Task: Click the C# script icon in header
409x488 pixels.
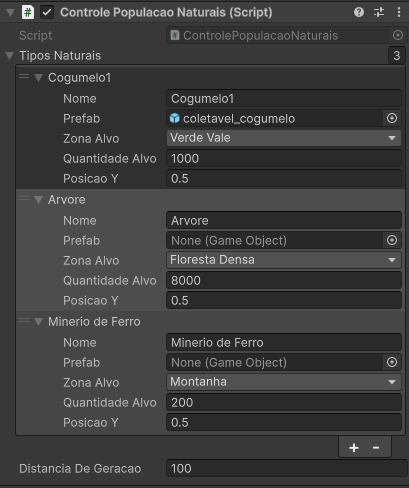Action: click(x=28, y=12)
